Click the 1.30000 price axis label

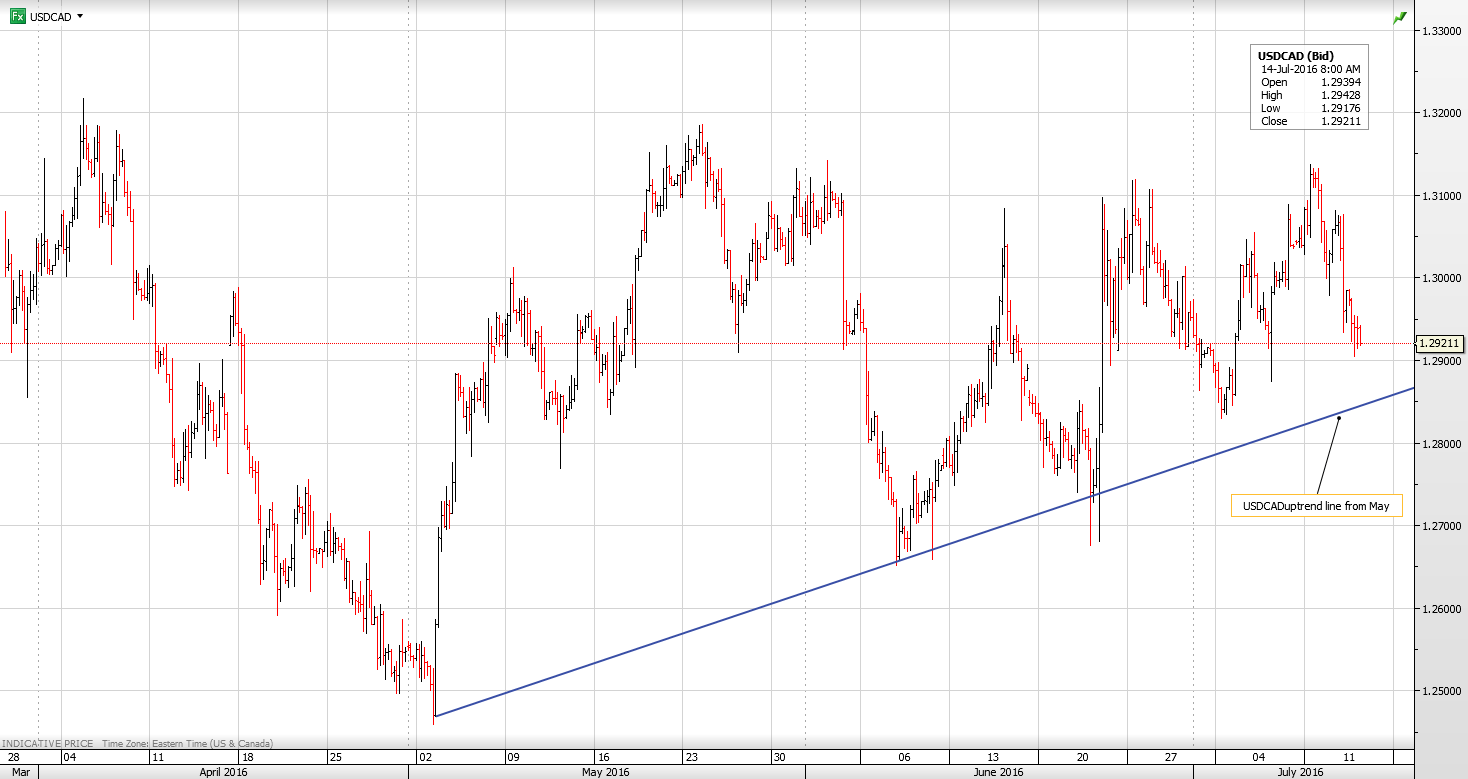1441,278
